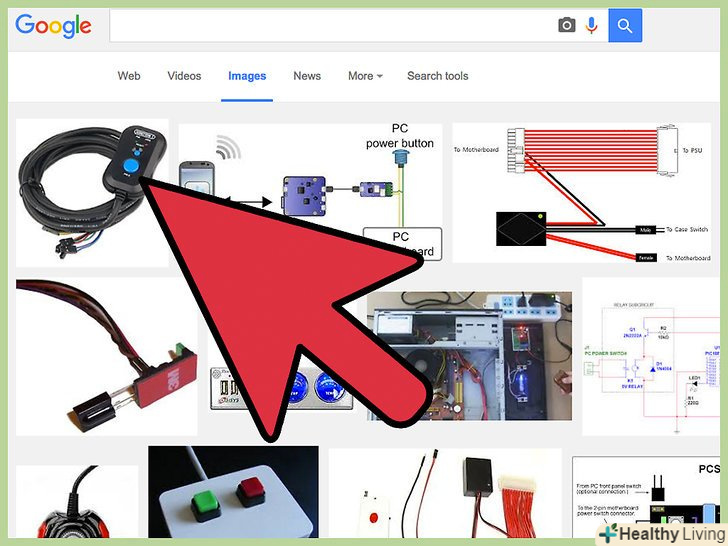
Task: Open red wiring To Motherboard diagram
Action: click(581, 192)
